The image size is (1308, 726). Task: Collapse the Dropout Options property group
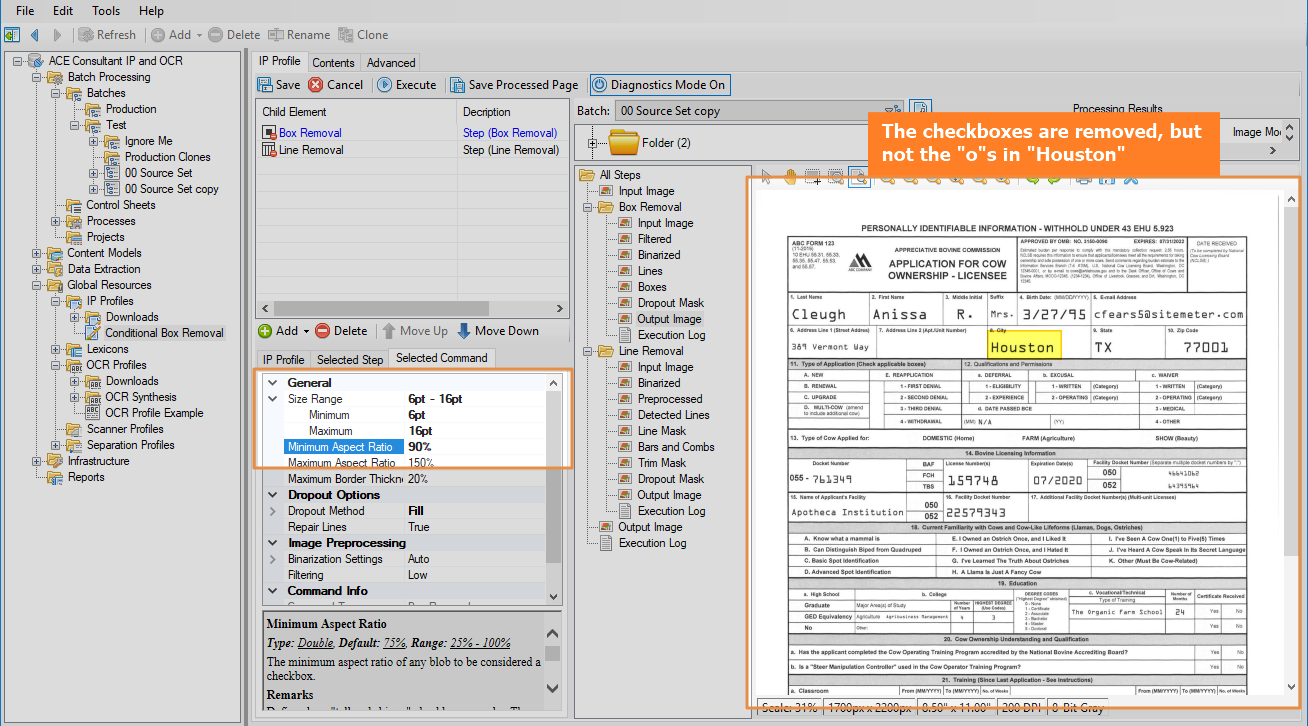point(273,495)
